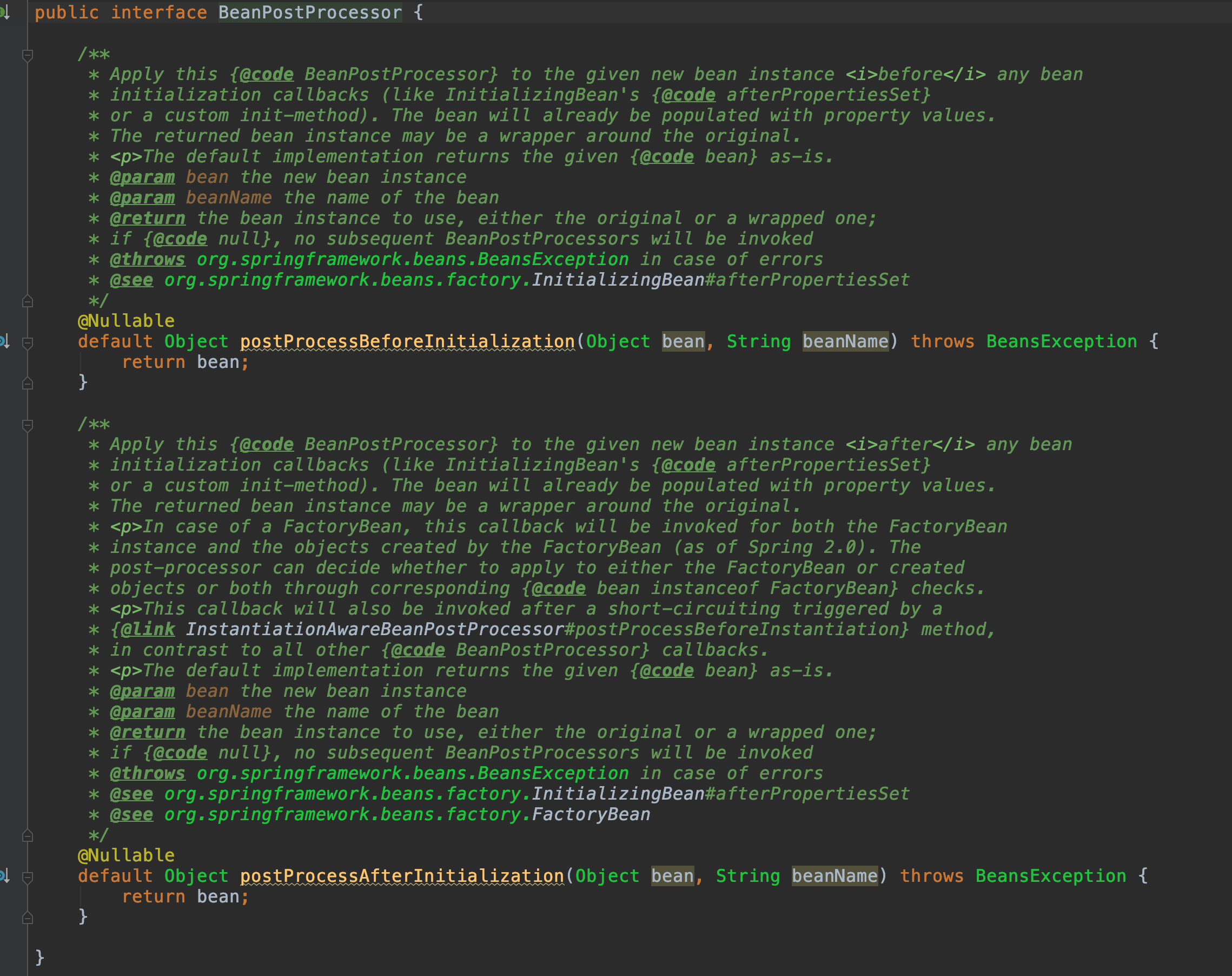This screenshot has height=976, width=1232.
Task: Collapse second Javadoc comment at its opening fold marker
Action: 28,425
